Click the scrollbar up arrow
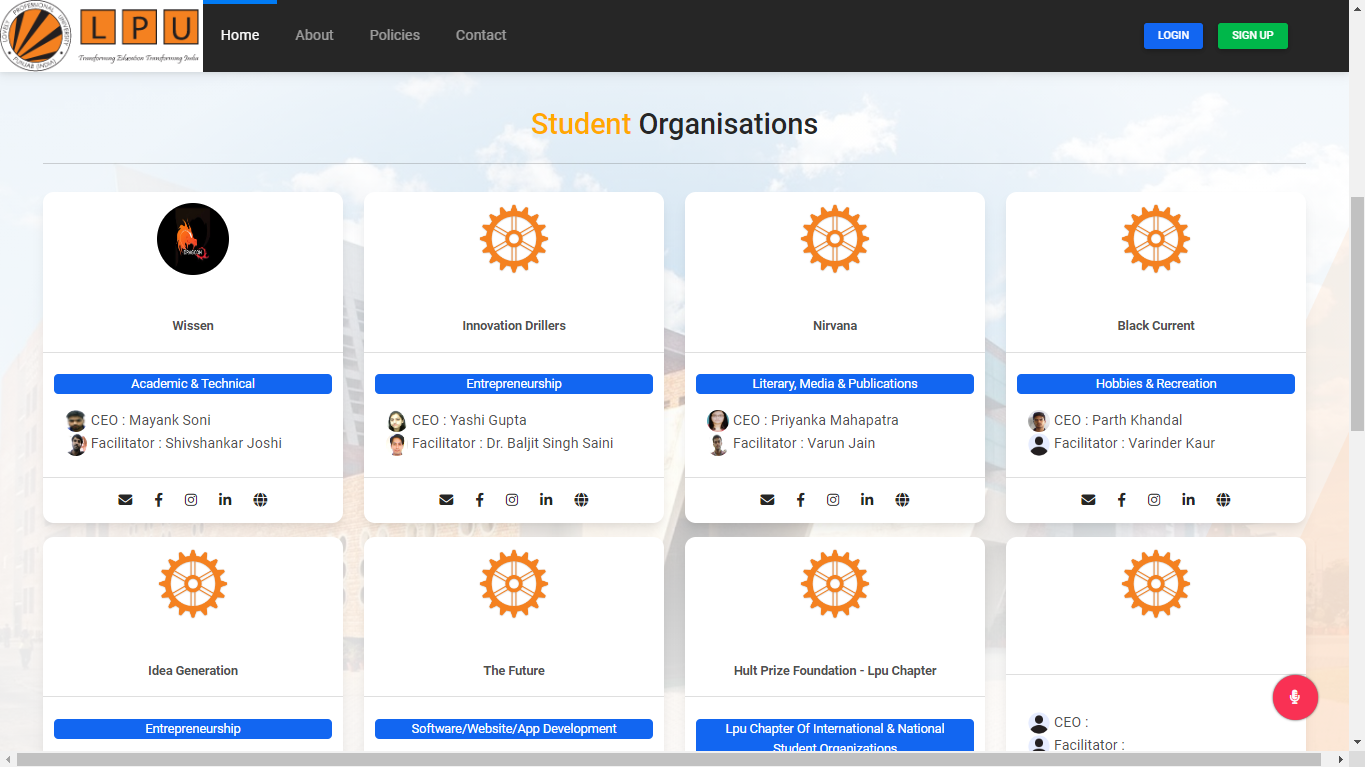Screen dimensions: 1365x767 [x=1357, y=7]
